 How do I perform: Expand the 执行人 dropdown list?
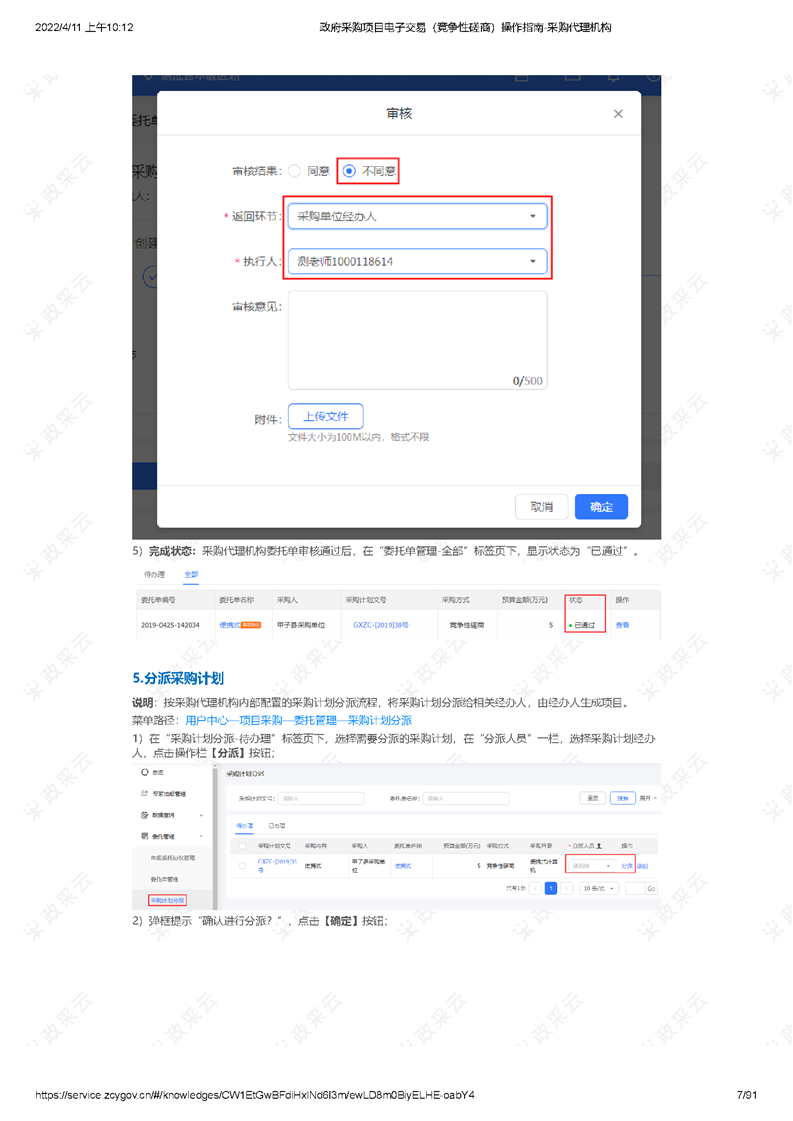pos(417,262)
